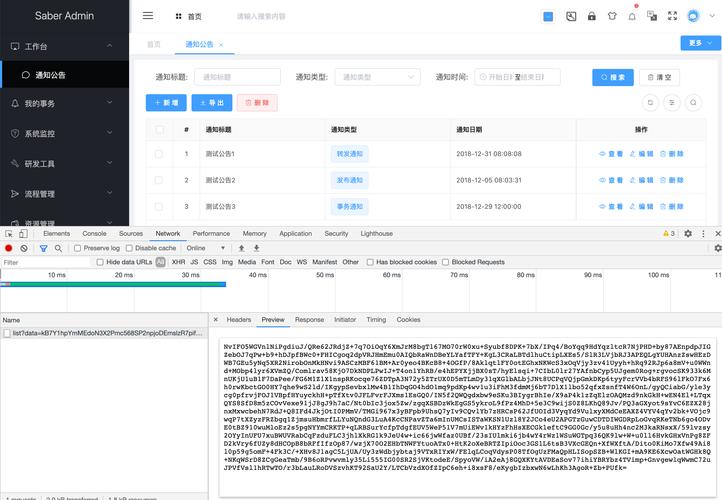
Task: Open the Response tab in request details
Action: pyautogui.click(x=308, y=320)
